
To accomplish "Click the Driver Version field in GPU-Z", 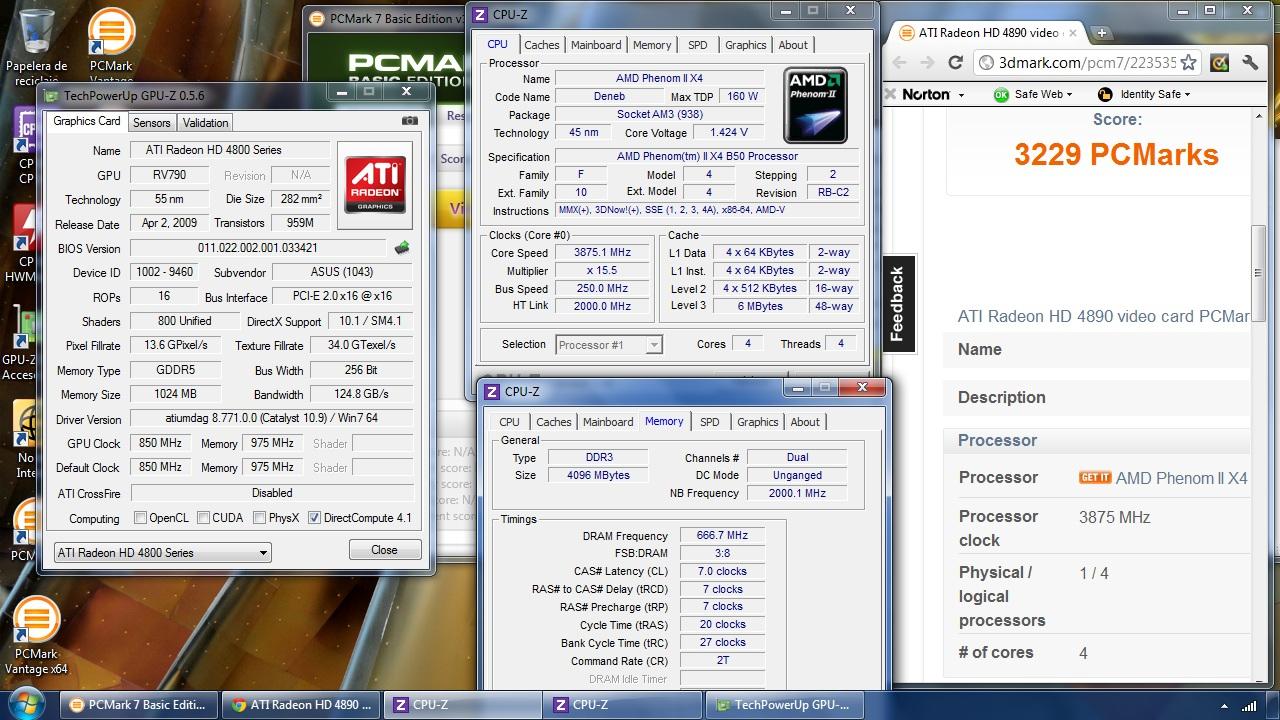I will point(272,419).
